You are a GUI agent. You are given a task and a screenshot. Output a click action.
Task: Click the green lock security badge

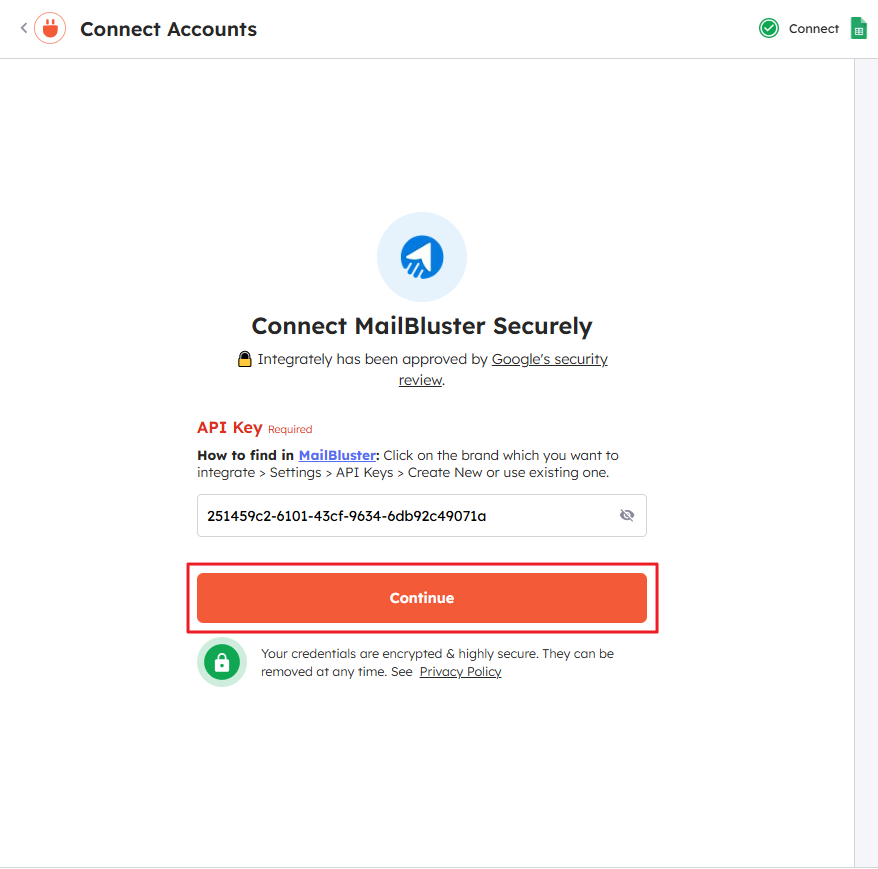[222, 662]
